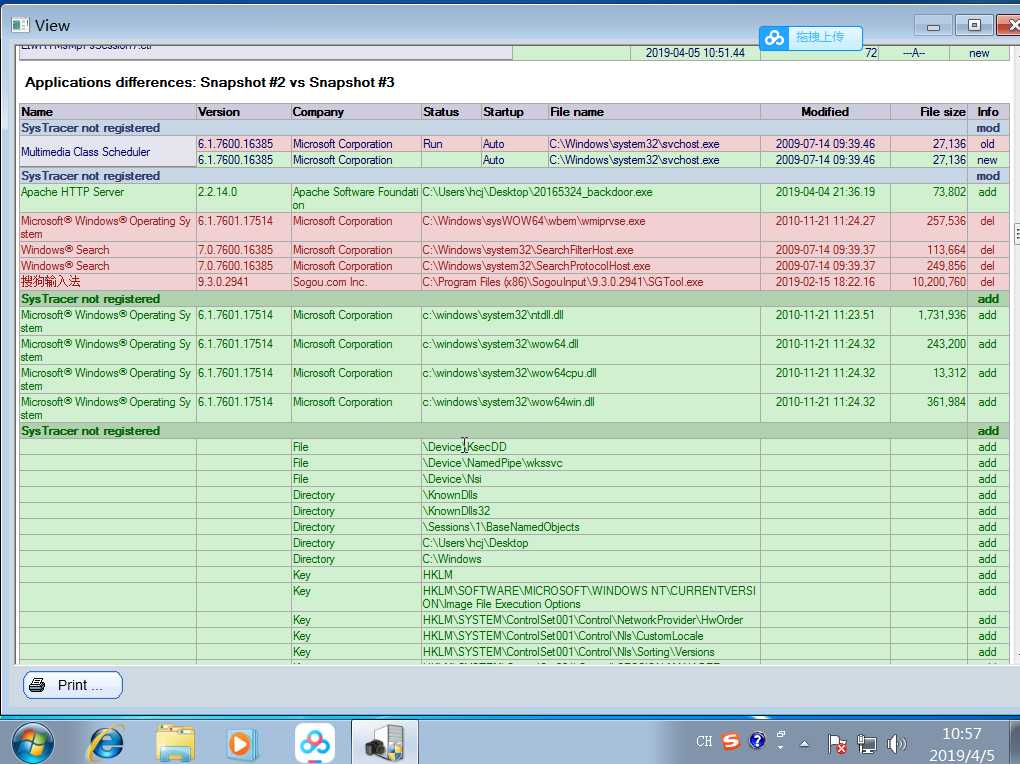Show hidden tray icons arrow
The image size is (1020, 764).
click(805, 743)
